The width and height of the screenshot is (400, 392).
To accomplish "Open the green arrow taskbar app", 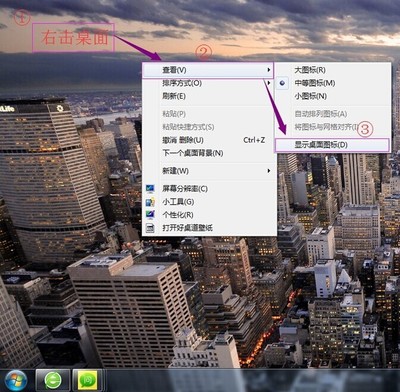I will tap(53, 380).
